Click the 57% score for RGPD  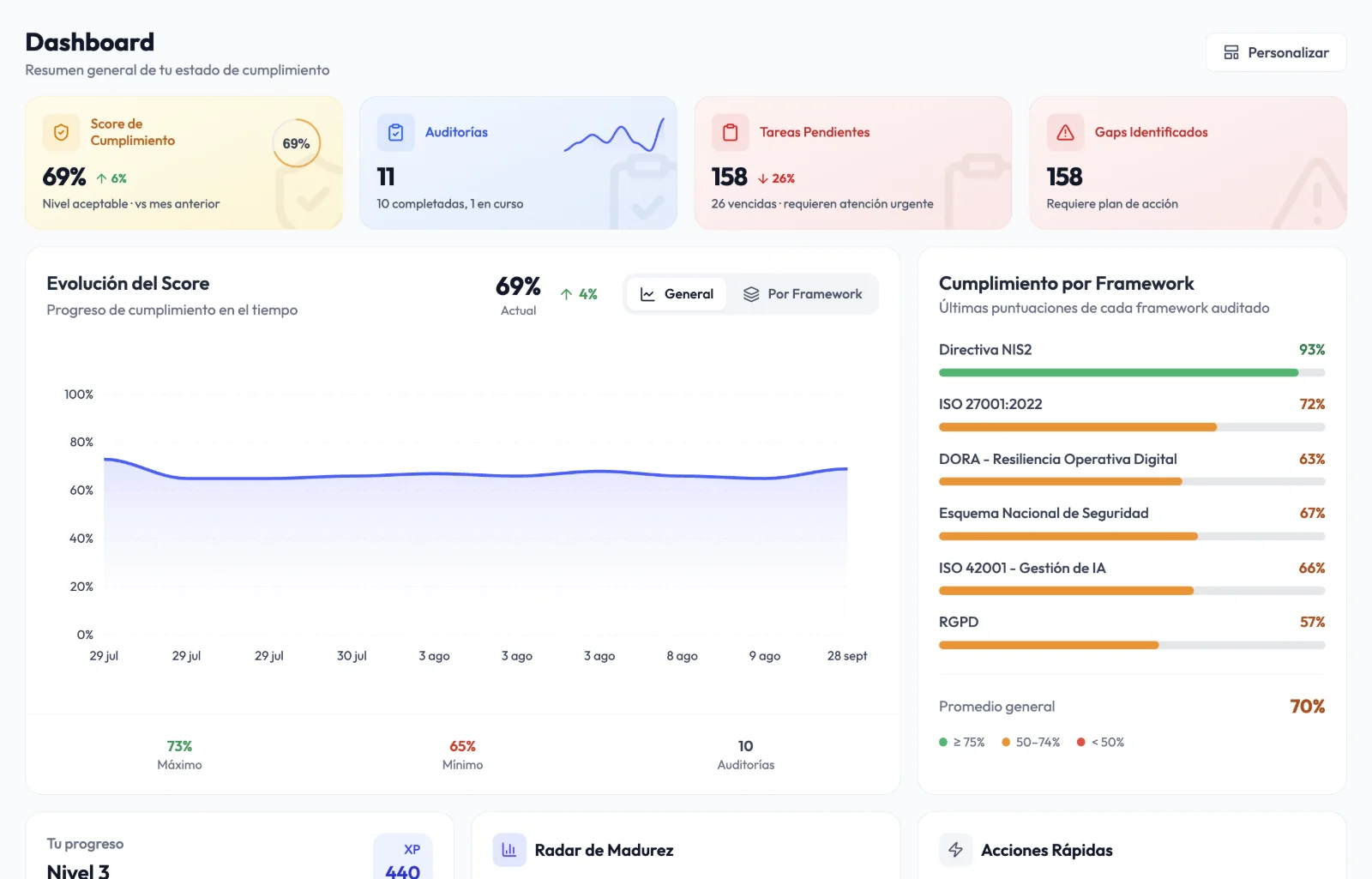(x=1312, y=622)
